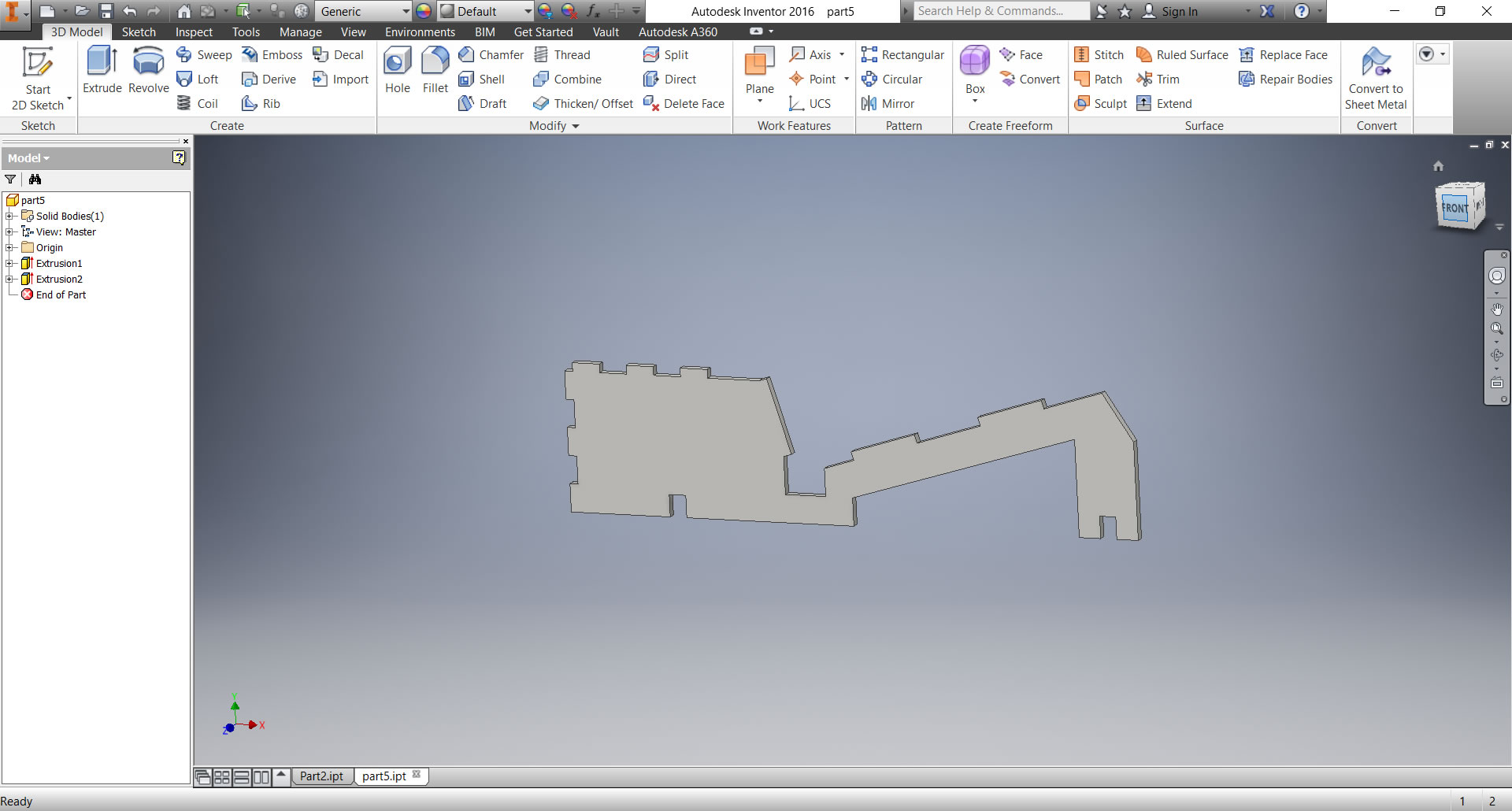The image size is (1512, 811).
Task: Click the Search Help & Commands field
Action: pyautogui.click(x=1000, y=11)
